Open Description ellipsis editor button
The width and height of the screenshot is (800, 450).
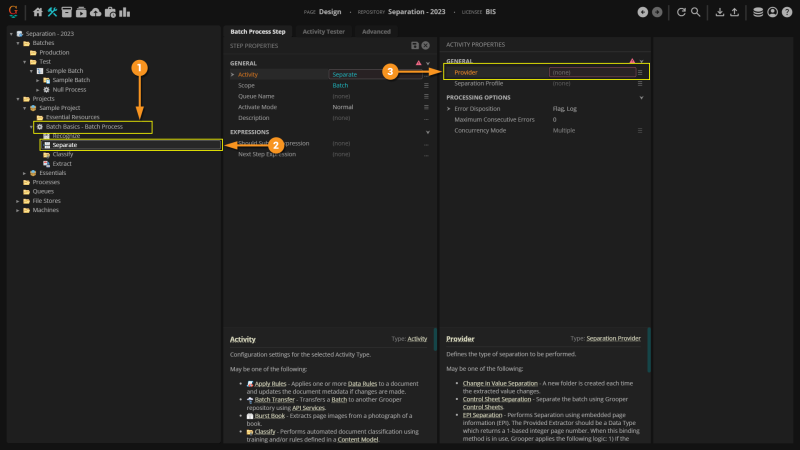point(426,118)
